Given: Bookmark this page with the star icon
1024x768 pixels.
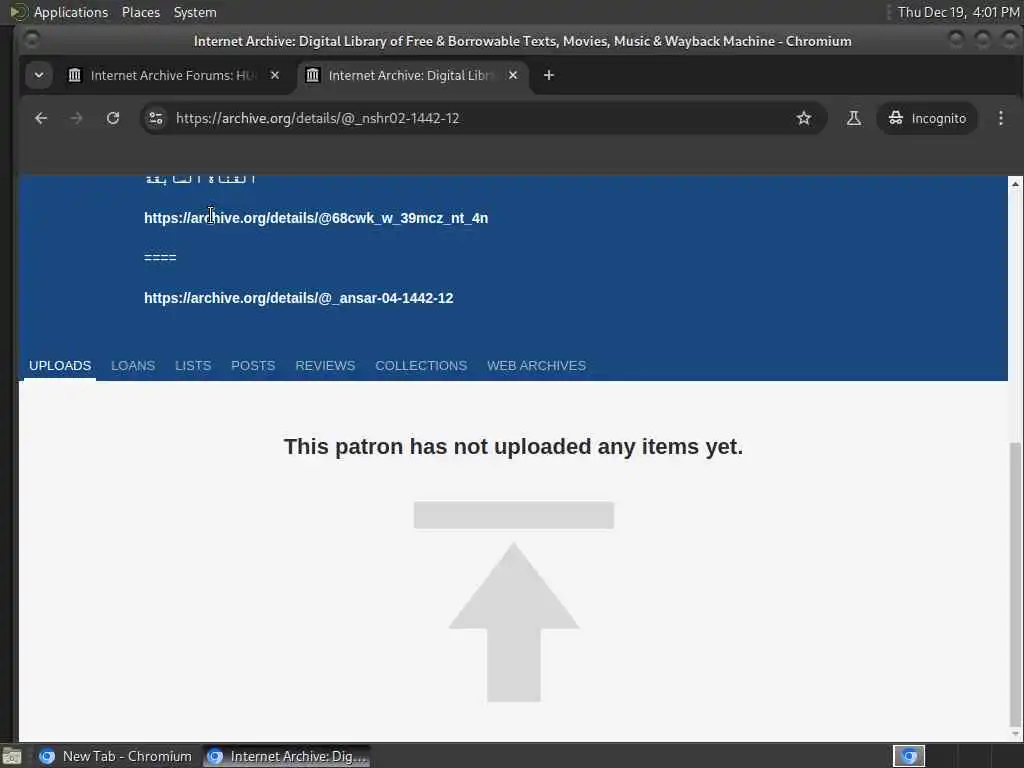Looking at the screenshot, I should tap(804, 118).
